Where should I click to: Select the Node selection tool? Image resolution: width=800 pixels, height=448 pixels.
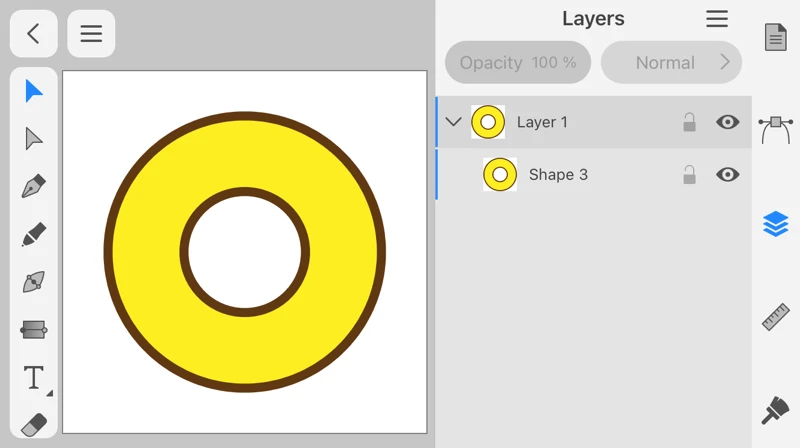34,139
